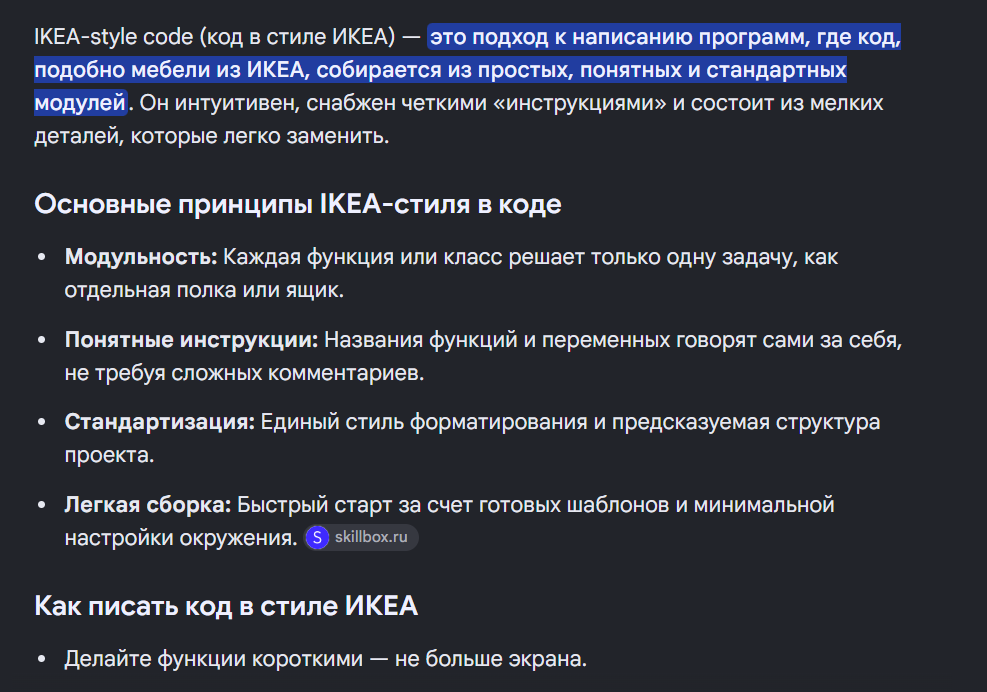The height and width of the screenshot is (692, 987).
Task: Click the bullet point before 'Легкая сборка'
Action: point(42,505)
